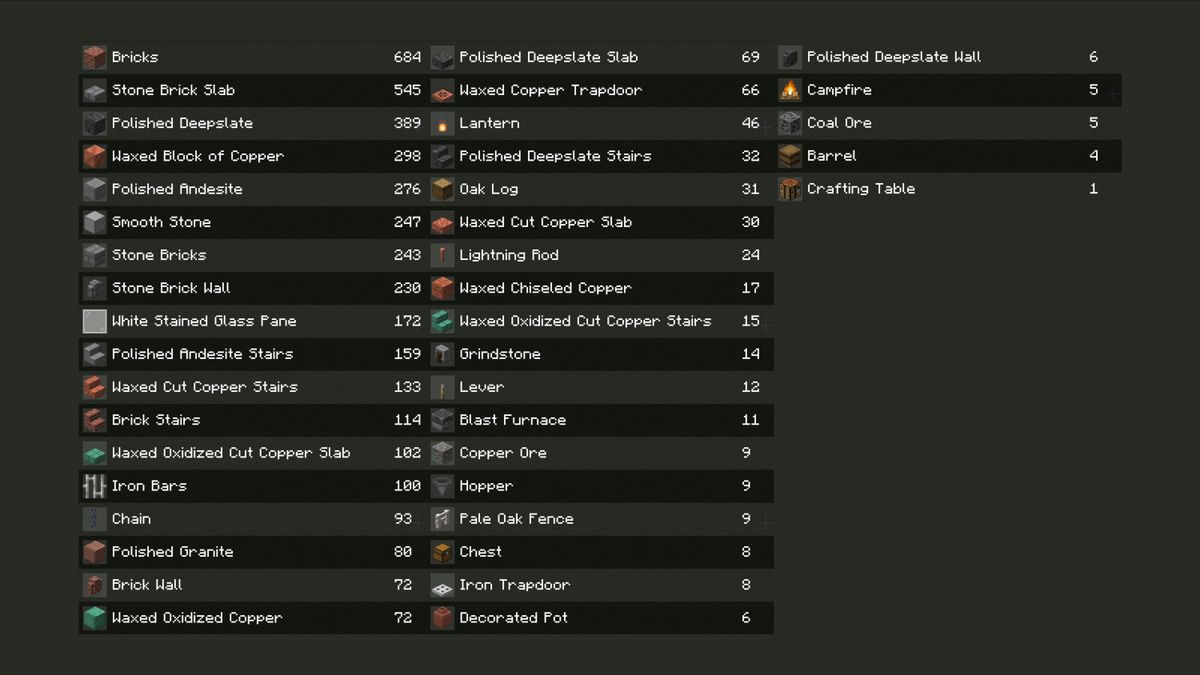Click the Hopper icon

pyautogui.click(x=442, y=486)
